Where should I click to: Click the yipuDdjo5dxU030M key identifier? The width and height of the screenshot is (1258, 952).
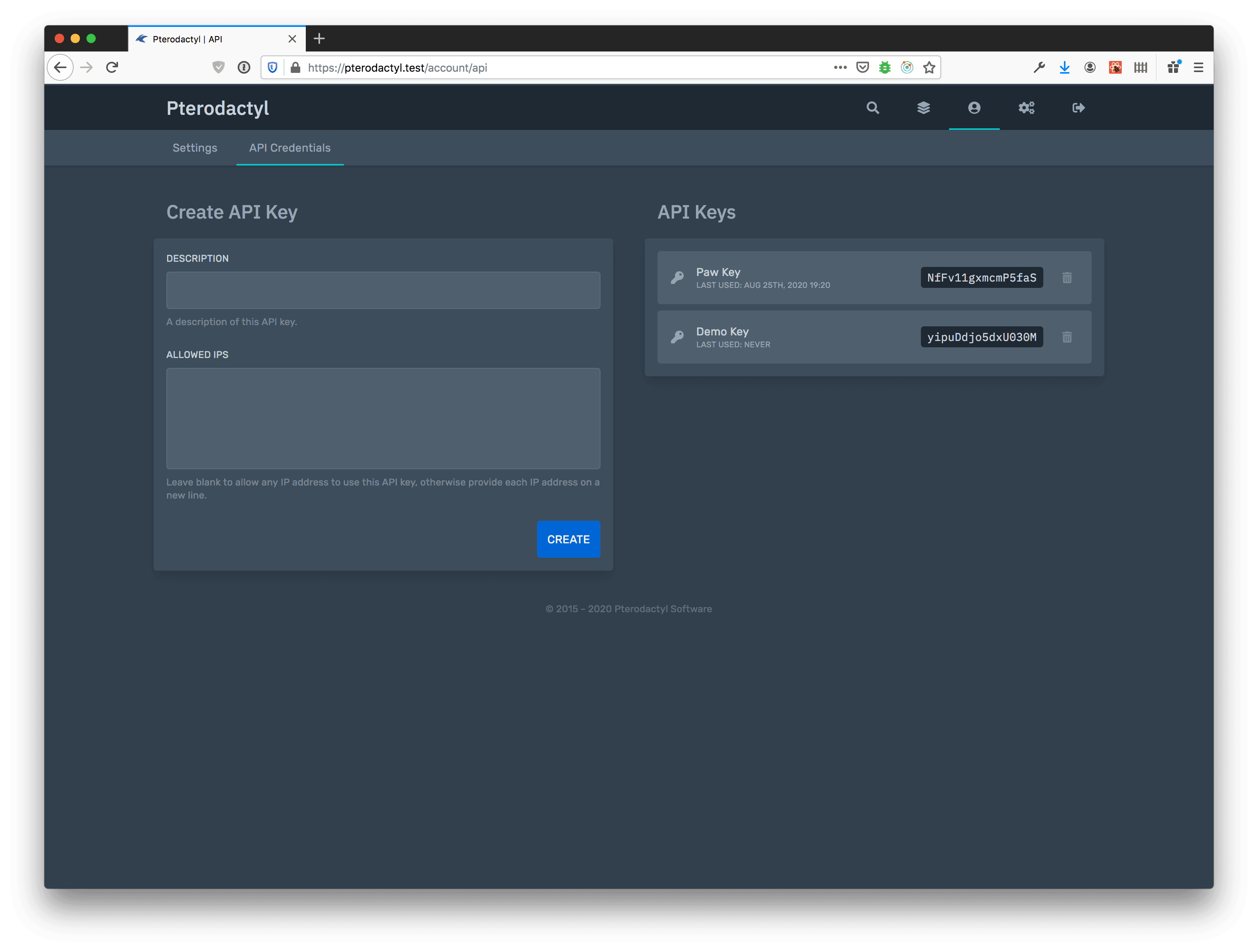pos(981,337)
